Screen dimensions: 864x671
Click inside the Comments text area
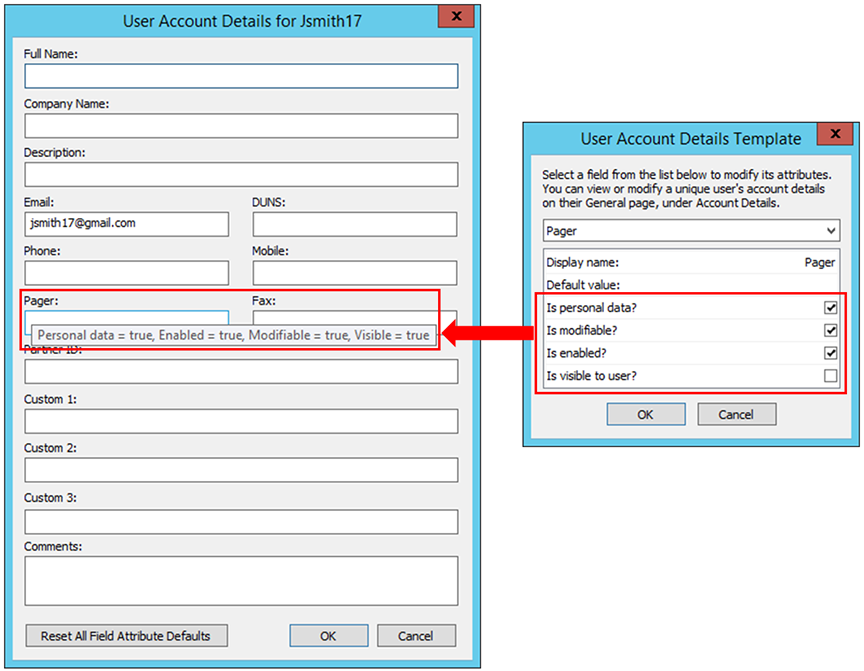click(241, 581)
